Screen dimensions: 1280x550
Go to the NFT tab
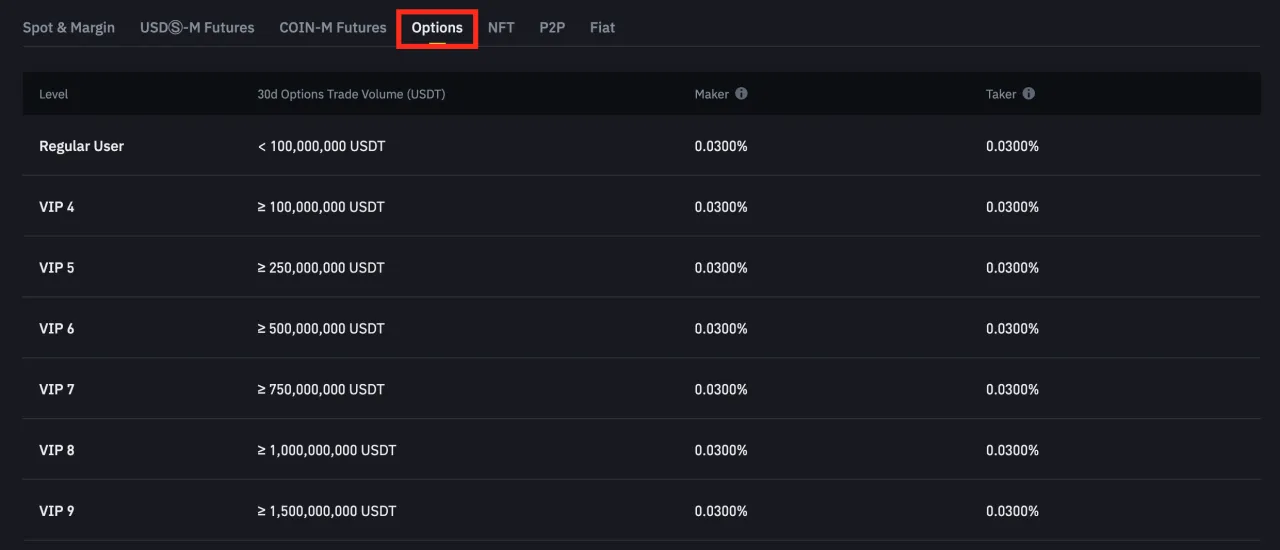coord(501,27)
